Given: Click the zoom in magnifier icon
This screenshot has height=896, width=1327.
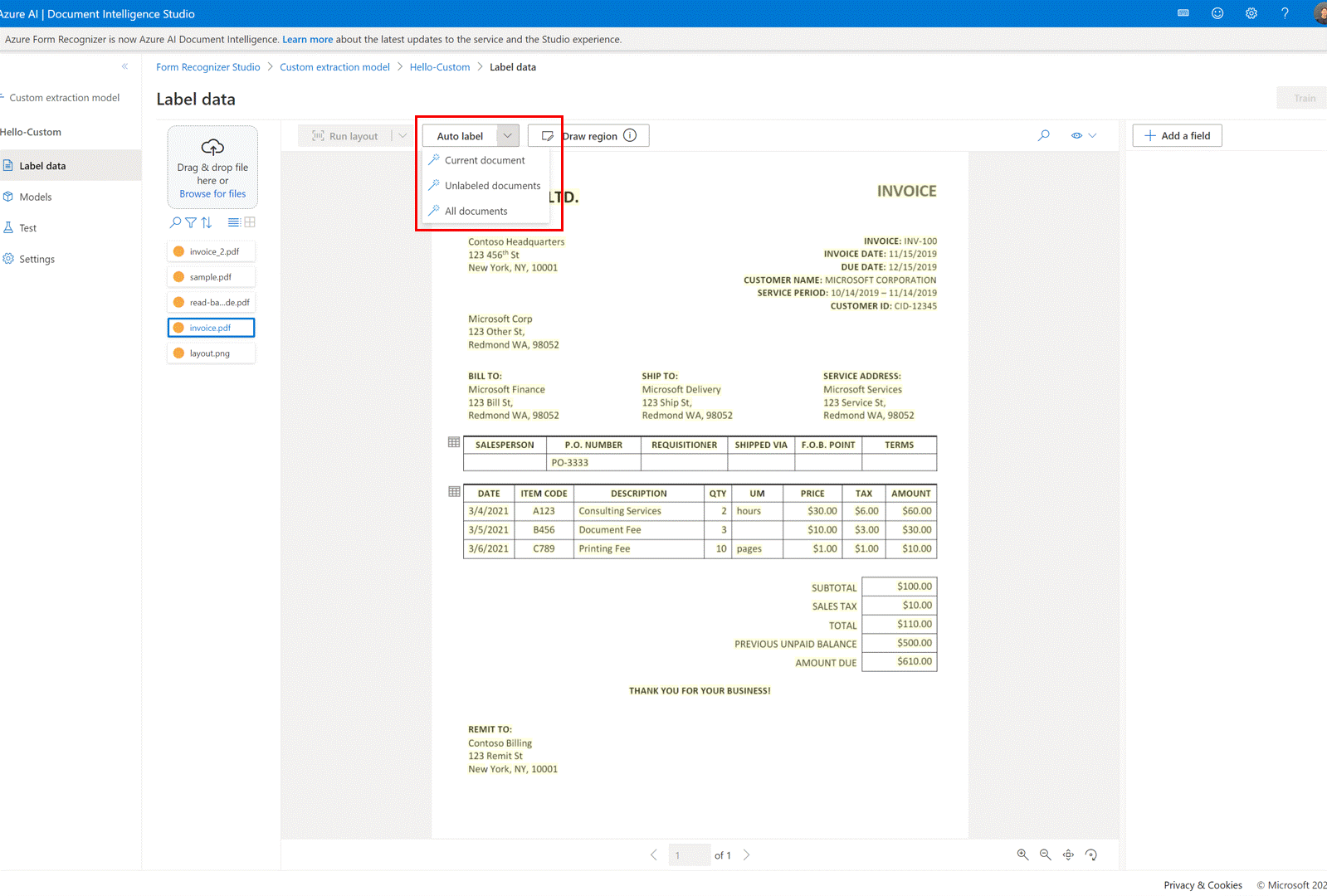Looking at the screenshot, I should pyautogui.click(x=1022, y=855).
